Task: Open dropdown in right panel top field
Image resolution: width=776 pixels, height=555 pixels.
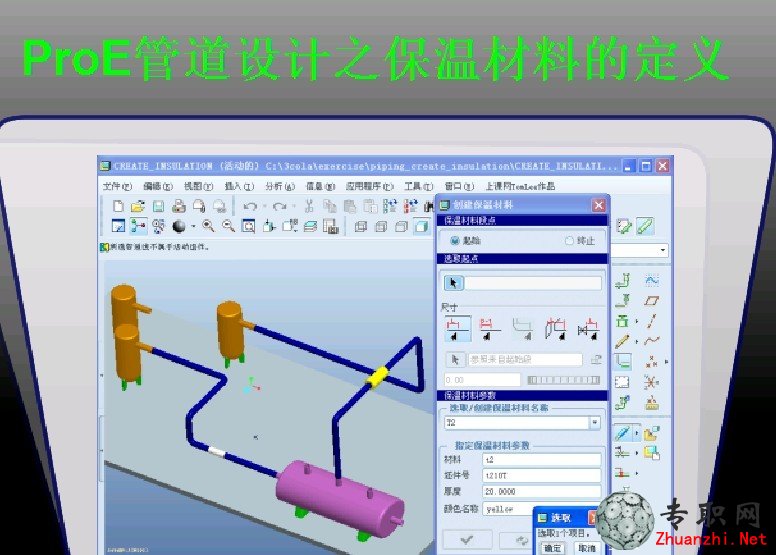Action: pyautogui.click(x=663, y=251)
